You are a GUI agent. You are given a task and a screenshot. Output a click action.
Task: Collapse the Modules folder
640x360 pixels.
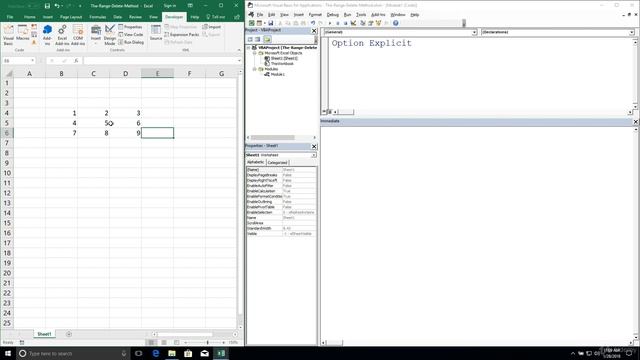click(x=254, y=69)
